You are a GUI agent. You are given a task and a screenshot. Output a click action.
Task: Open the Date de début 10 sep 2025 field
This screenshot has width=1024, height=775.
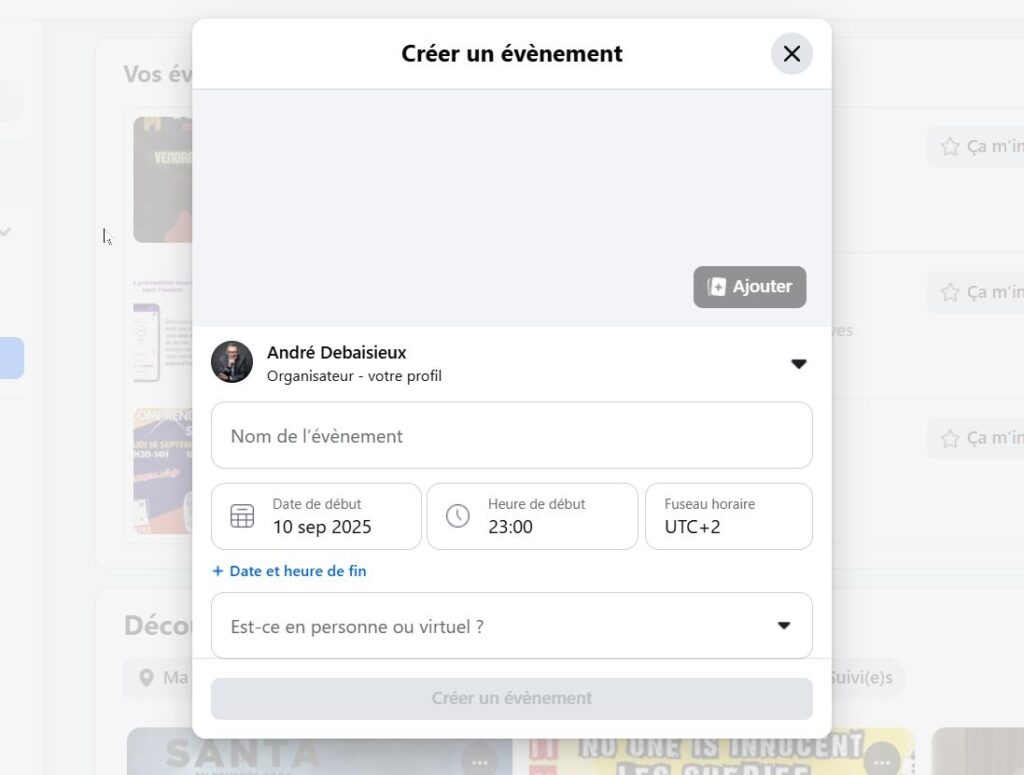[x=316, y=516]
